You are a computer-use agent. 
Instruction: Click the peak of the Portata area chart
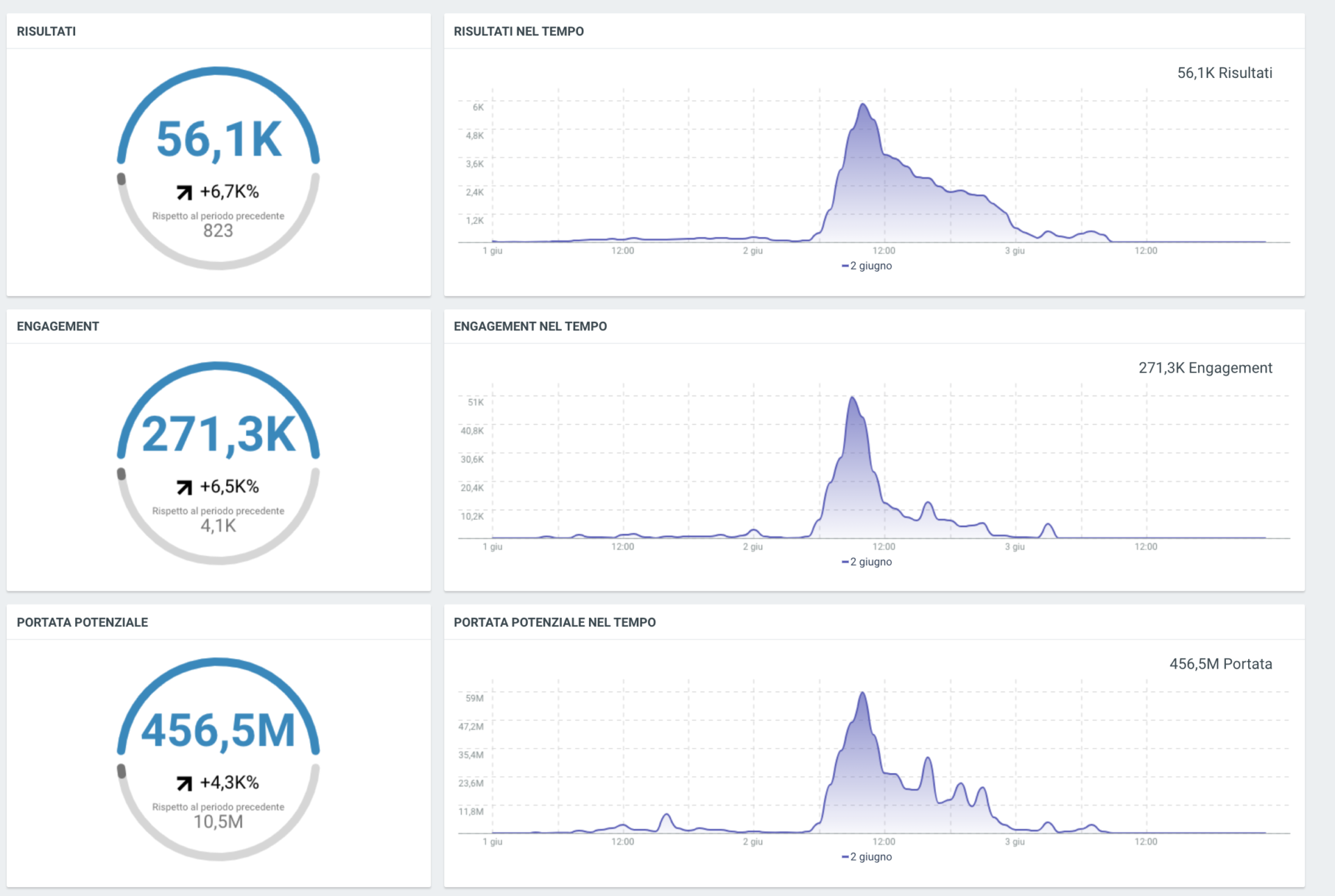[x=862, y=694]
